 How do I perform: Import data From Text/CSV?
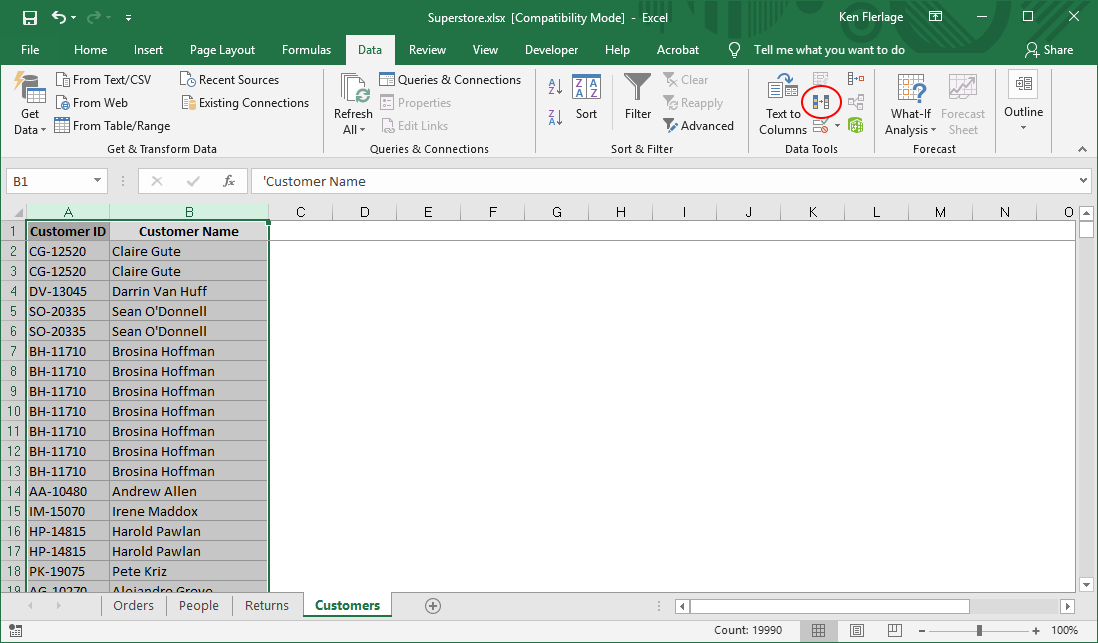(x=103, y=80)
